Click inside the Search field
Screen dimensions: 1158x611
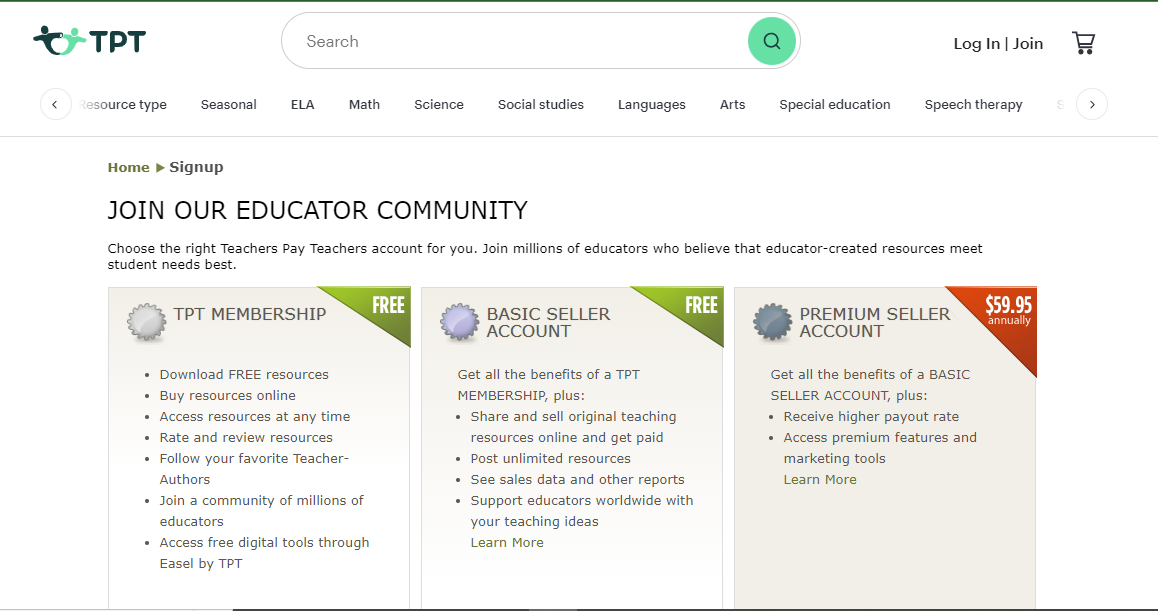click(500, 40)
